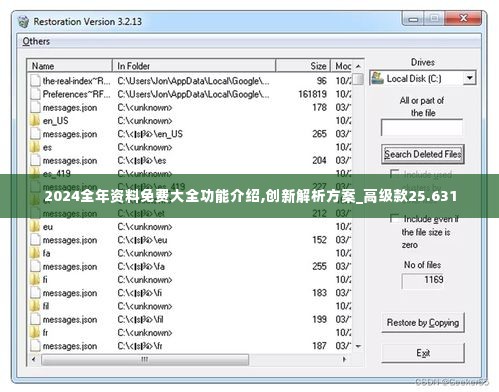Sort list by the Name column header

(x=70, y=66)
